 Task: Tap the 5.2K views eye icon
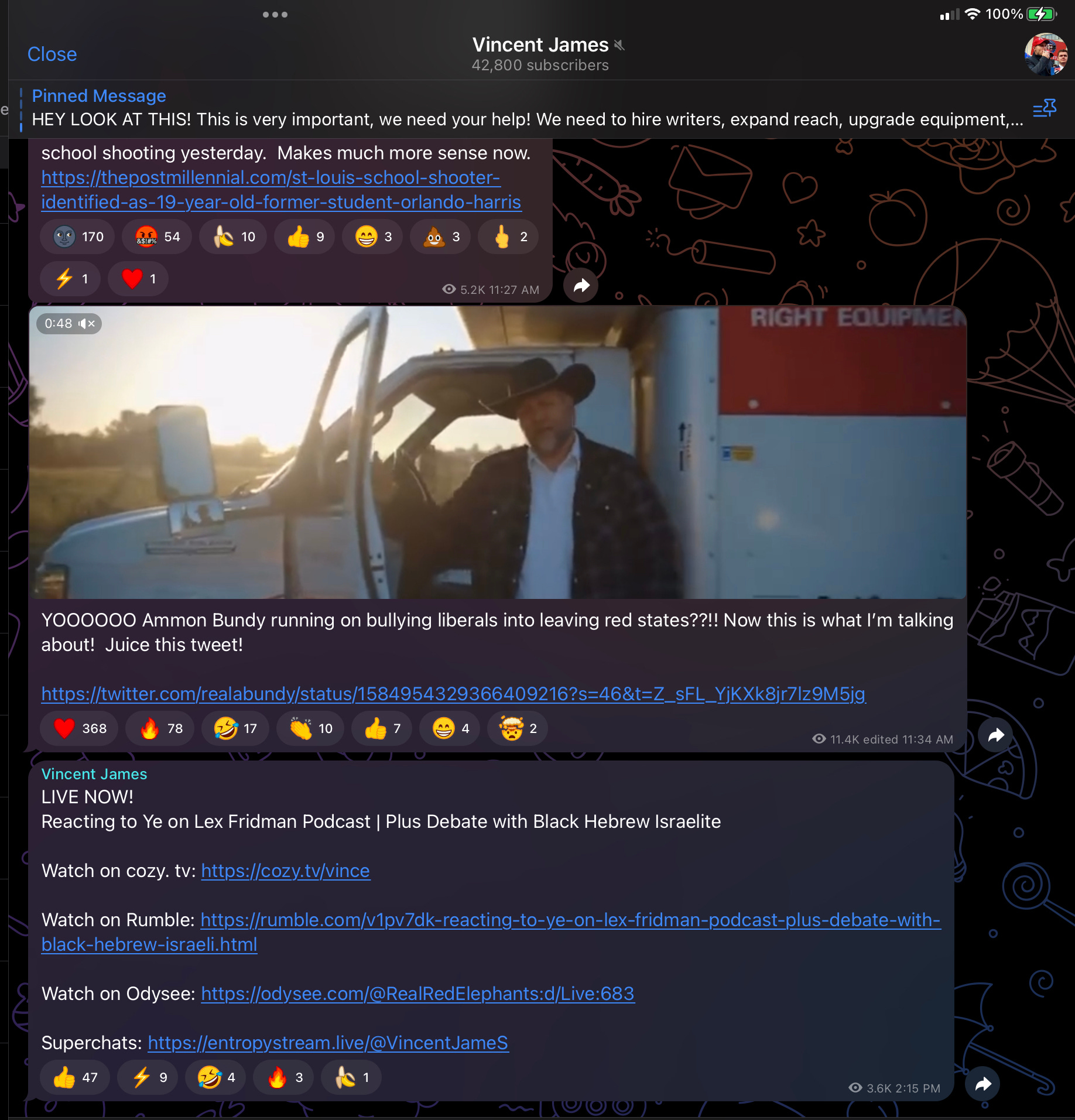[449, 289]
